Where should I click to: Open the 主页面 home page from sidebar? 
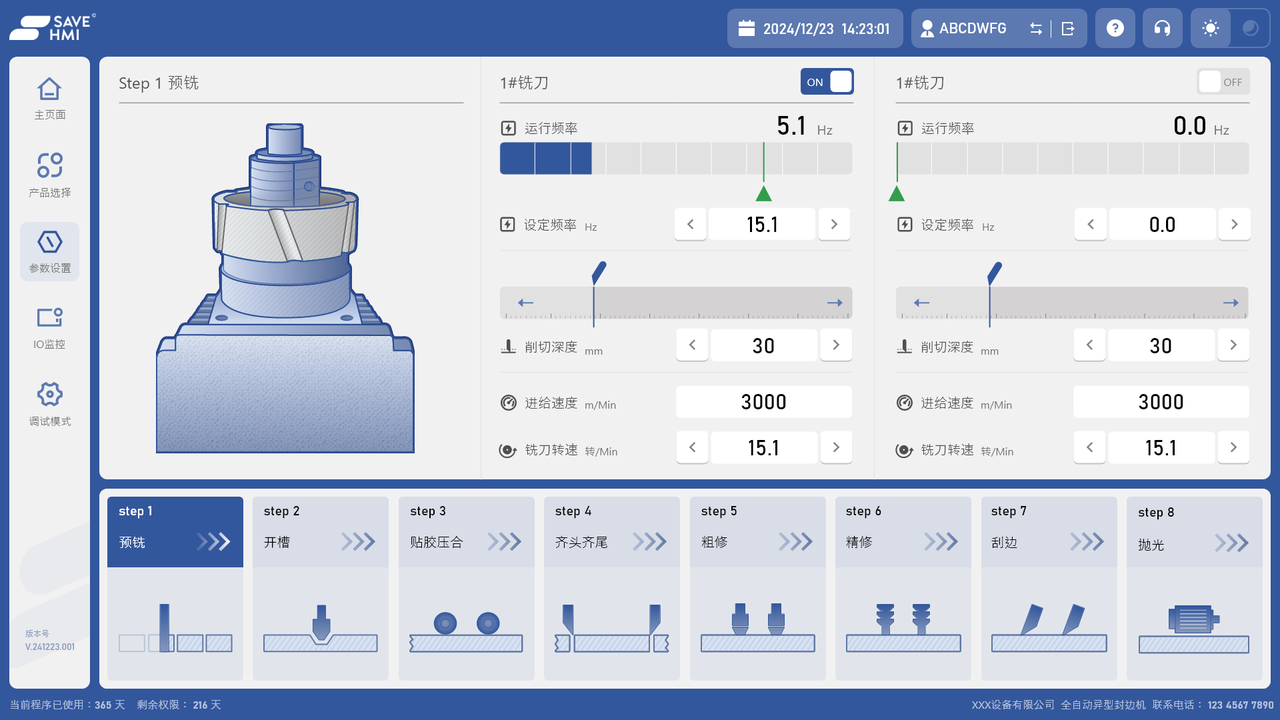(49, 96)
